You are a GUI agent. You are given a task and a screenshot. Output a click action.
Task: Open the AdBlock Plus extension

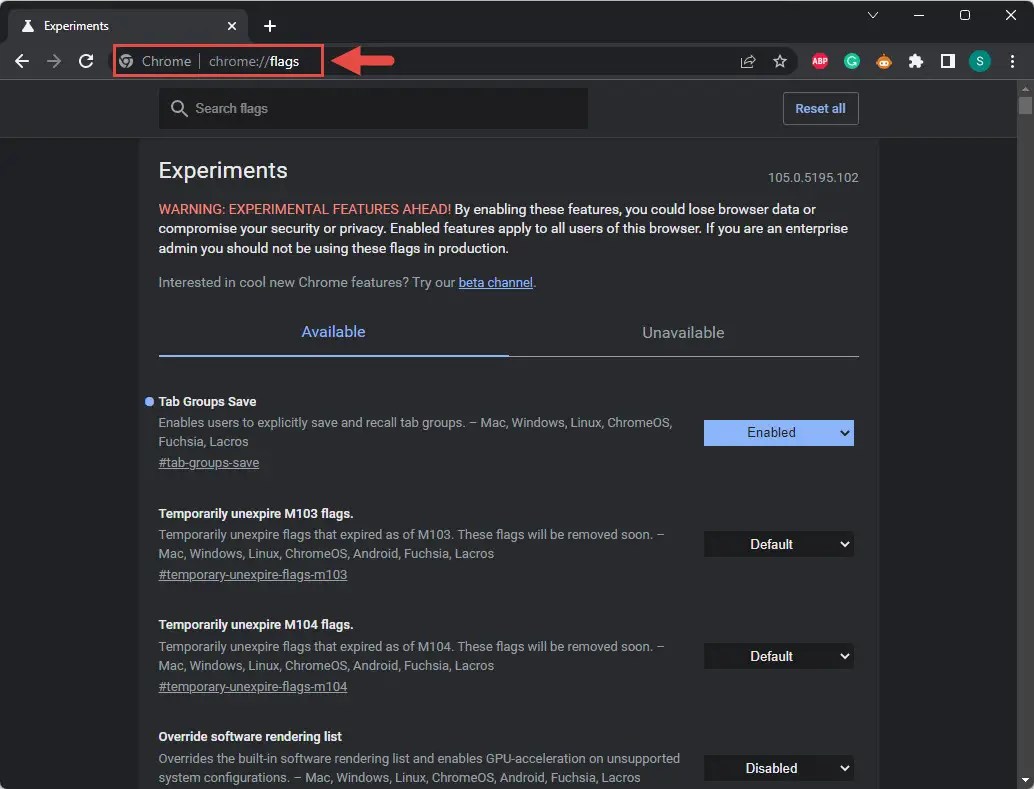click(x=820, y=61)
